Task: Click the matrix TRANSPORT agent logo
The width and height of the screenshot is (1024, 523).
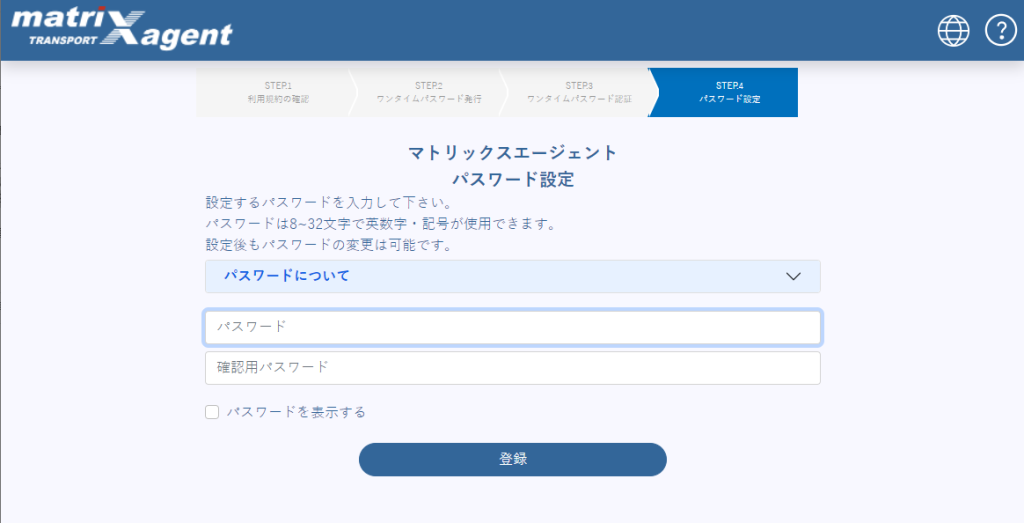Action: pos(121,29)
